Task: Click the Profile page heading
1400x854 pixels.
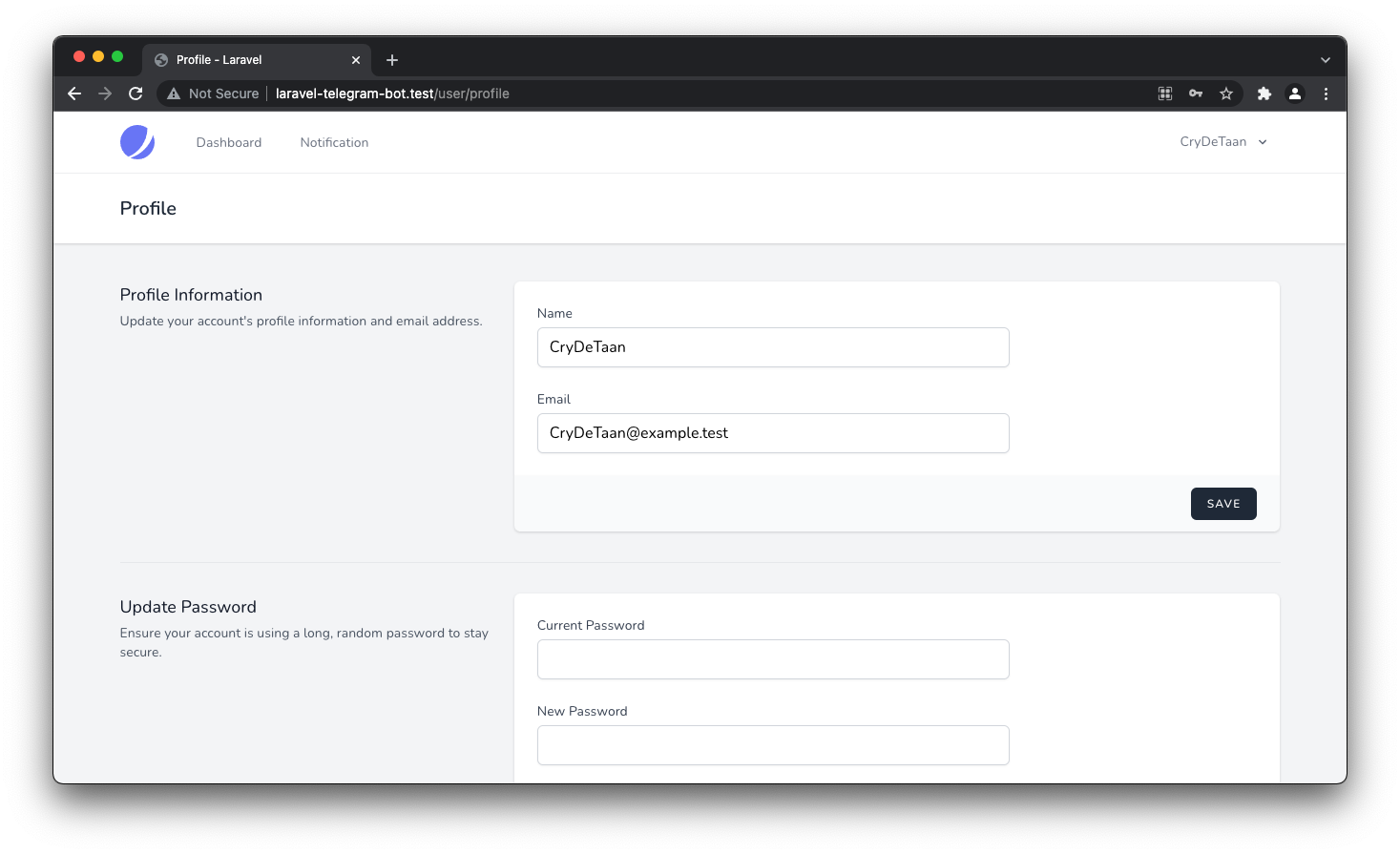Action: tap(148, 208)
